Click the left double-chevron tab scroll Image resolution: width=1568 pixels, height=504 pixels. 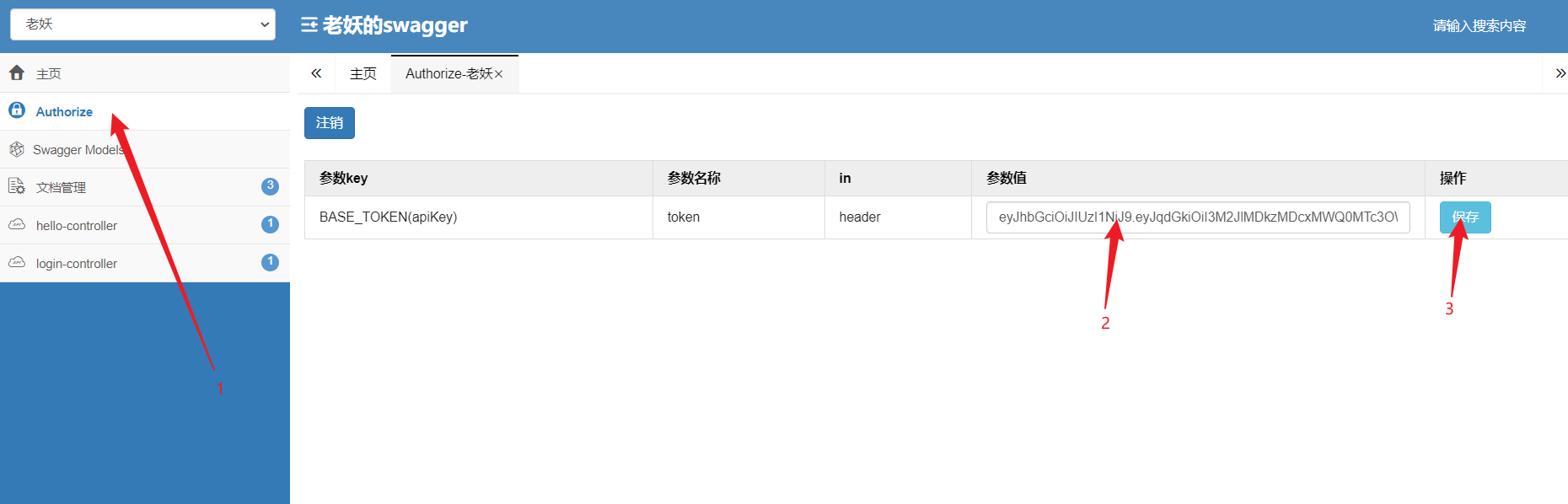coord(316,73)
